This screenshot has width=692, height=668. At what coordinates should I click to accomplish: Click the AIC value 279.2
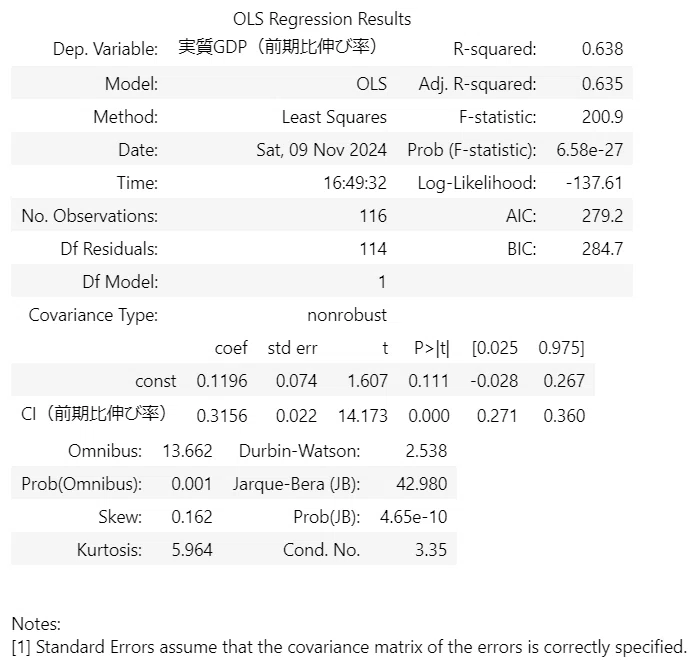[x=602, y=216]
